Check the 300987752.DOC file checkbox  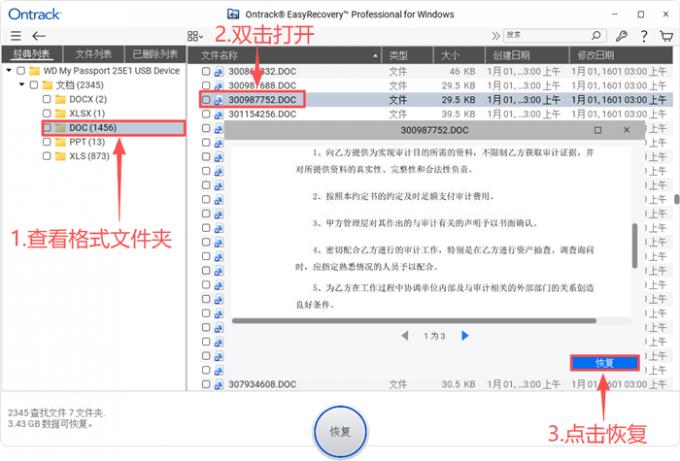(x=206, y=100)
